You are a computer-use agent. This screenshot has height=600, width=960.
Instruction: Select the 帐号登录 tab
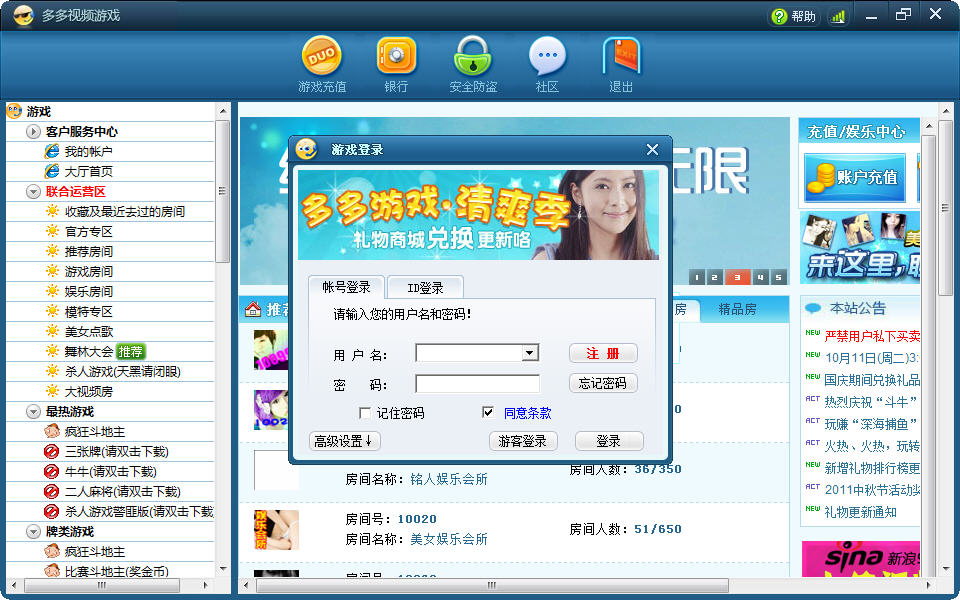coord(348,285)
